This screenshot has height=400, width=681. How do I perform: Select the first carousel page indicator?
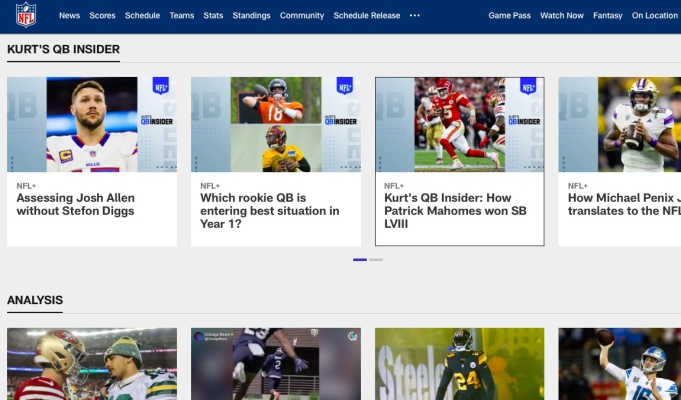(360, 260)
